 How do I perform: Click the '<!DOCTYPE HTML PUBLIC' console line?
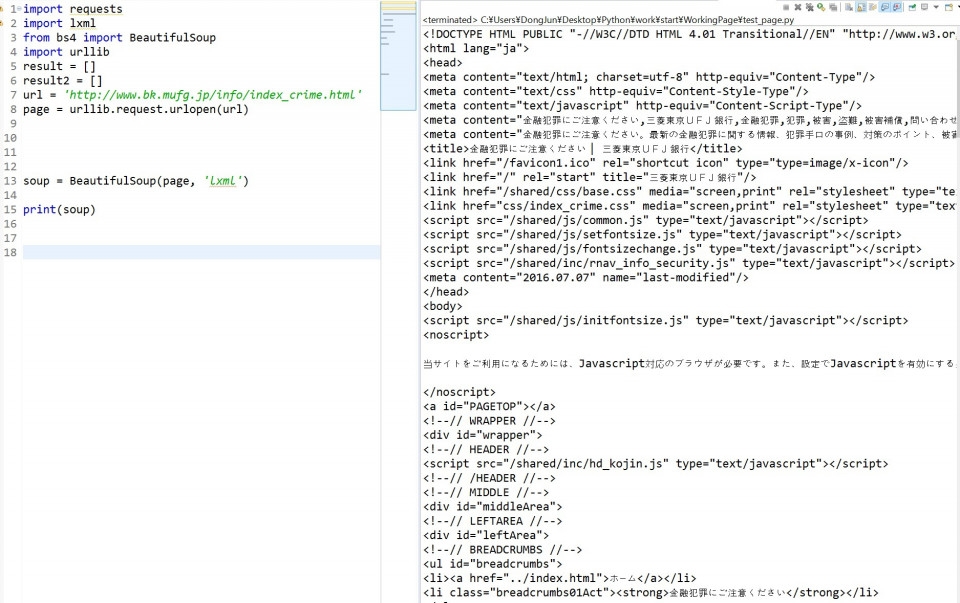(689, 34)
